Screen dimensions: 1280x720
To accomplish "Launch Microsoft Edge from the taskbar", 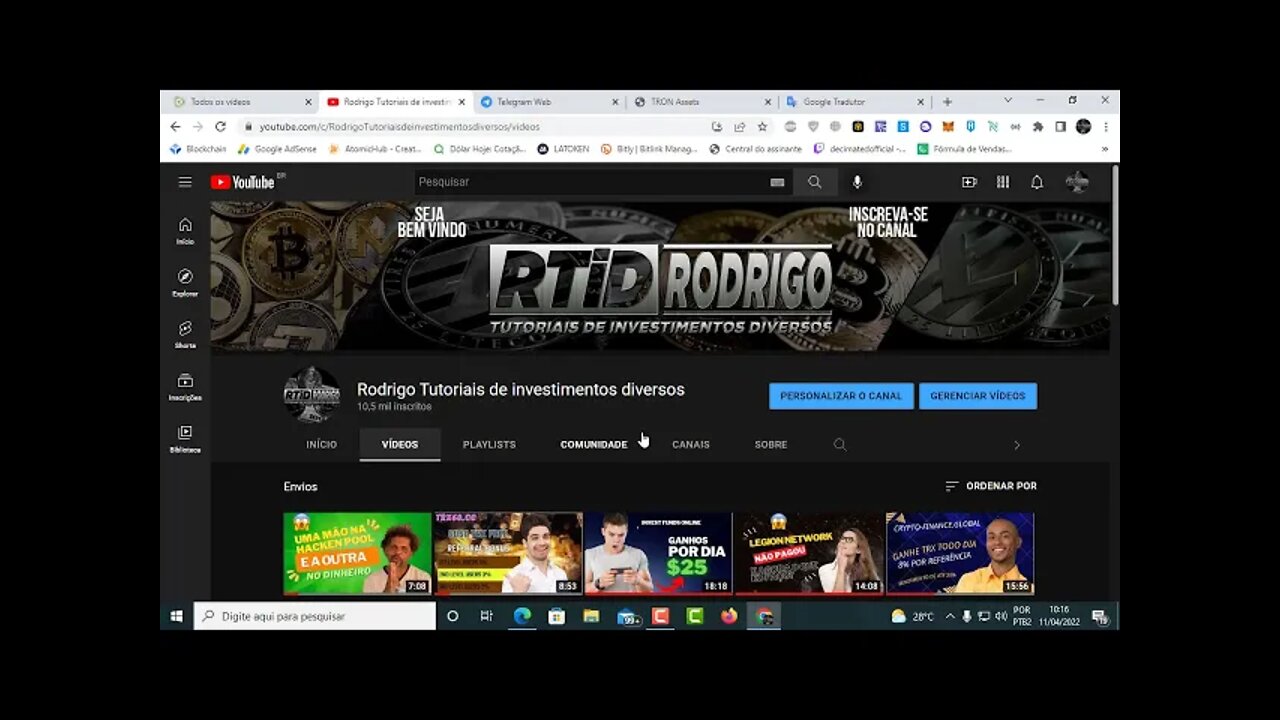I will 522,616.
